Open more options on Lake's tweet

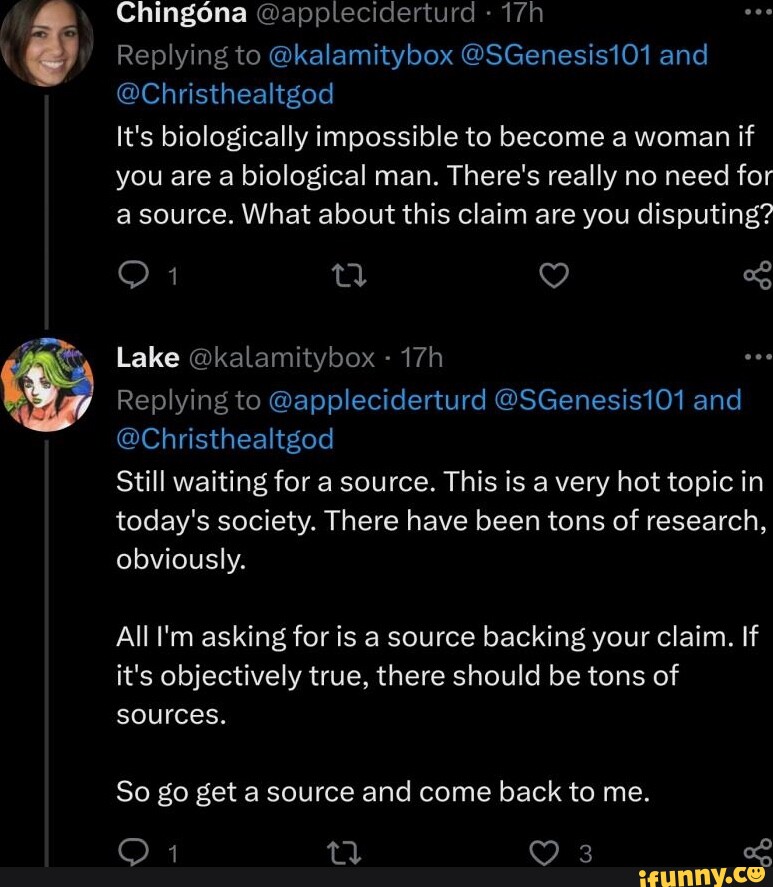pos(757,357)
